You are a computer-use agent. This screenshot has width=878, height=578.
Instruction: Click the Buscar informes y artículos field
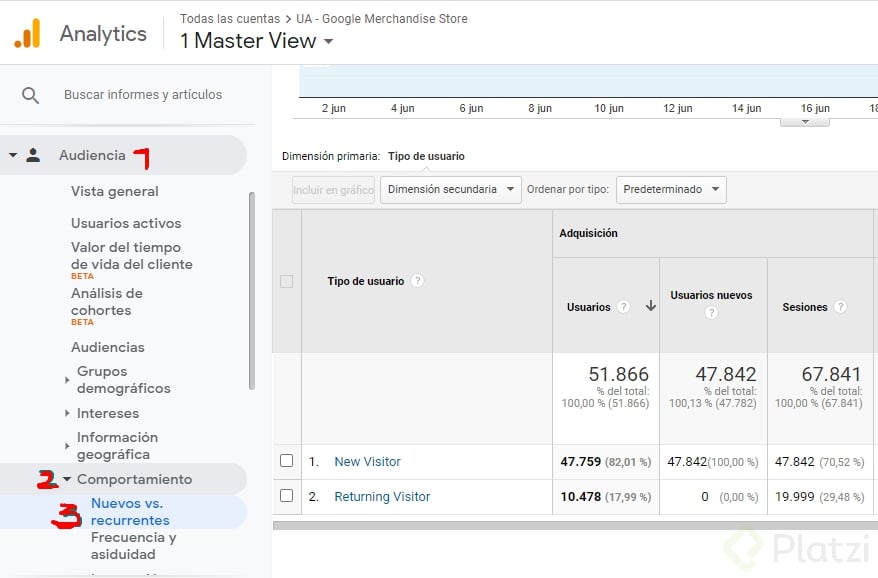(x=143, y=95)
